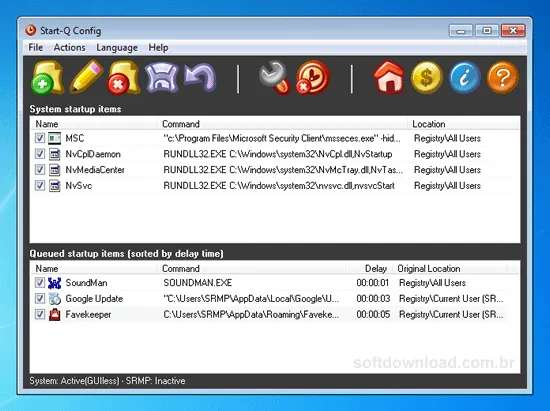The height and width of the screenshot is (411, 550).
Task: Select the Favekeeper name text
Action: pos(88,314)
